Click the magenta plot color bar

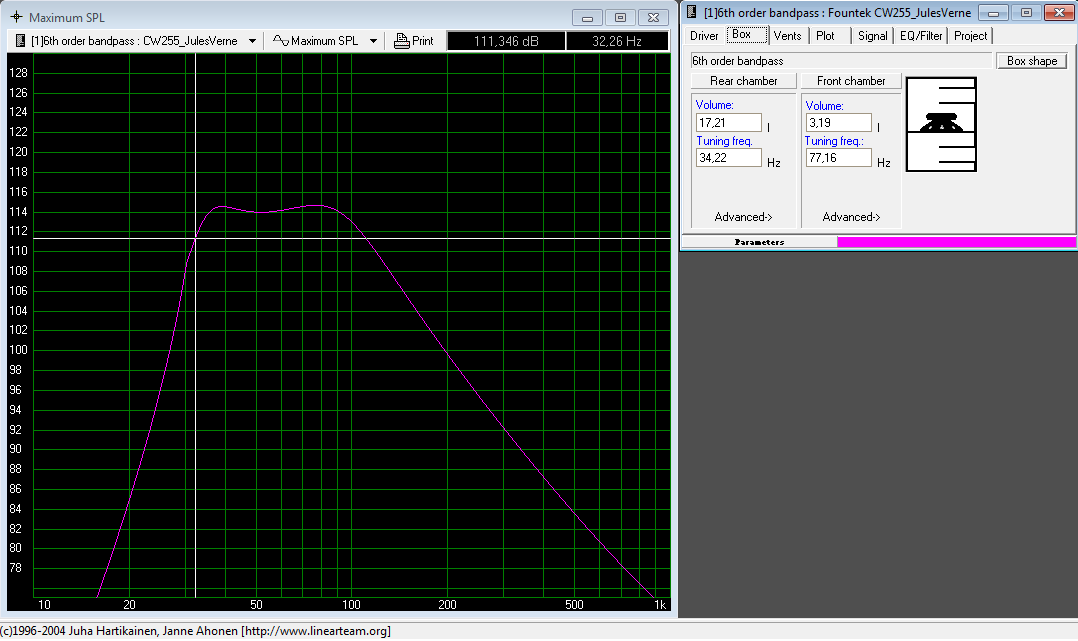point(955,242)
